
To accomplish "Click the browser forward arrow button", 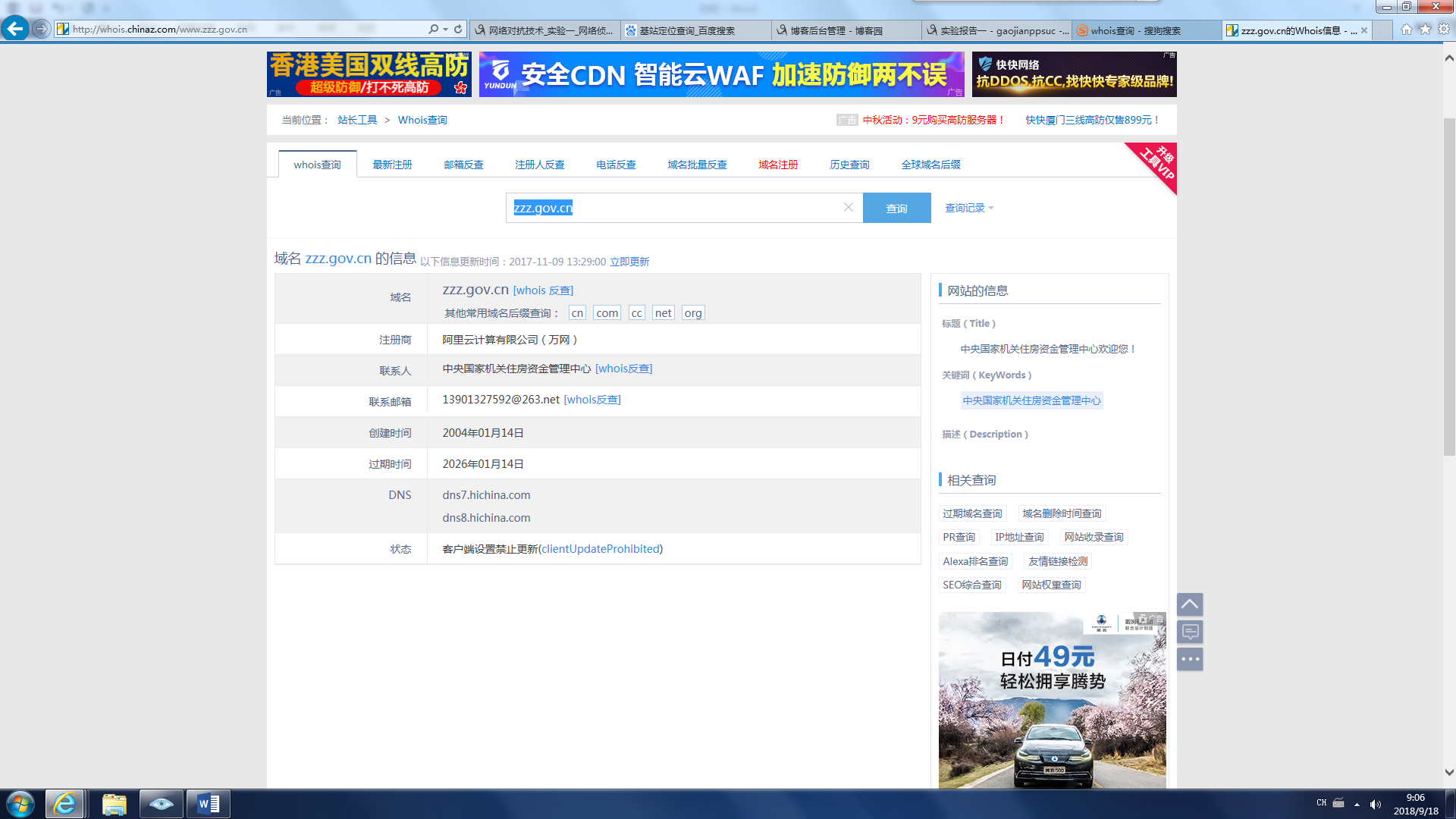I will click(x=41, y=29).
